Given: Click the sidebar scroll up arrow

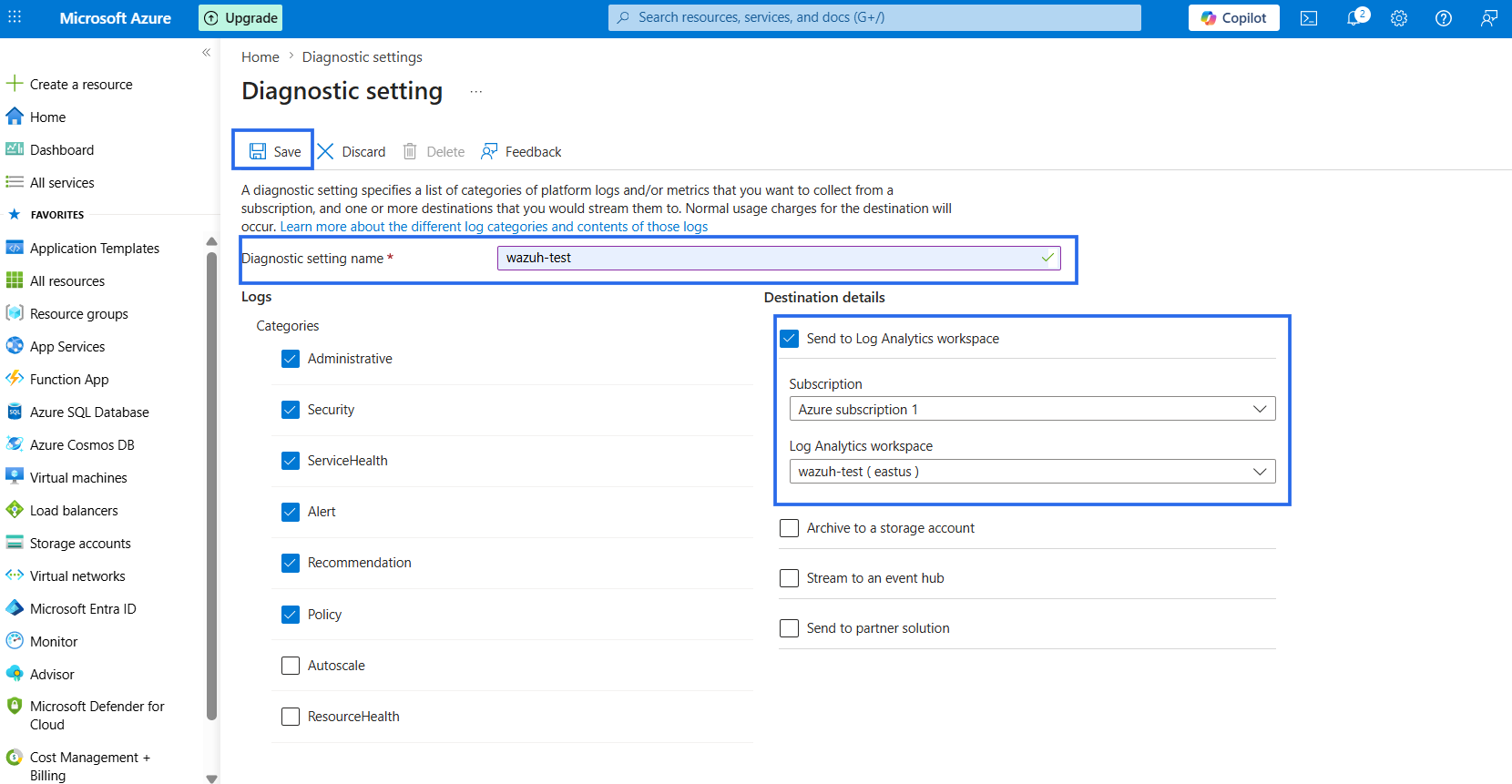Looking at the screenshot, I should 212,241.
